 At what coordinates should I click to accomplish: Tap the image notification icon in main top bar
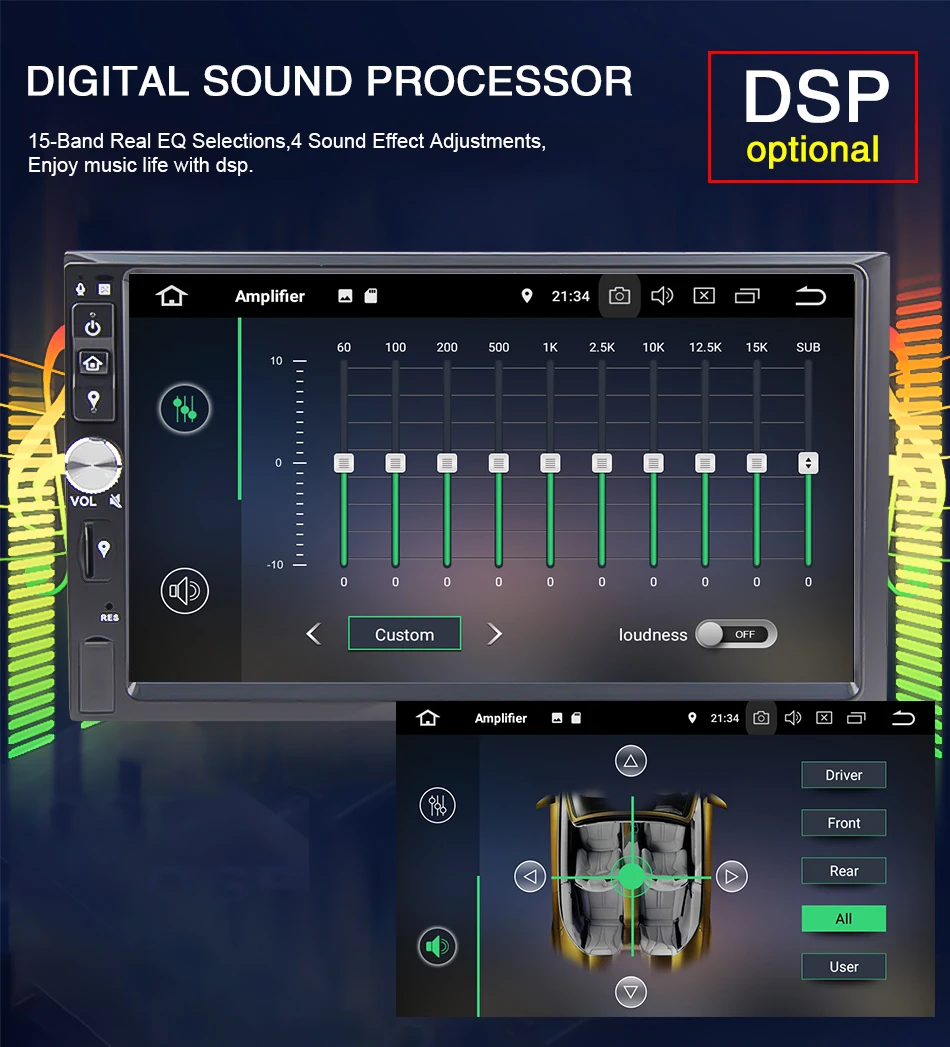click(345, 296)
